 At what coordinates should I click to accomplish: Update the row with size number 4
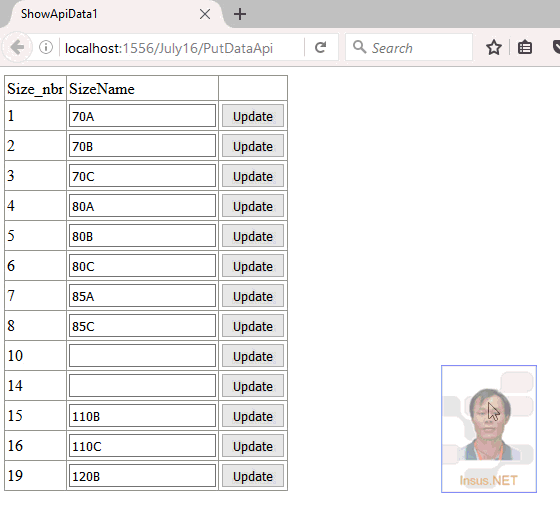tap(253, 206)
